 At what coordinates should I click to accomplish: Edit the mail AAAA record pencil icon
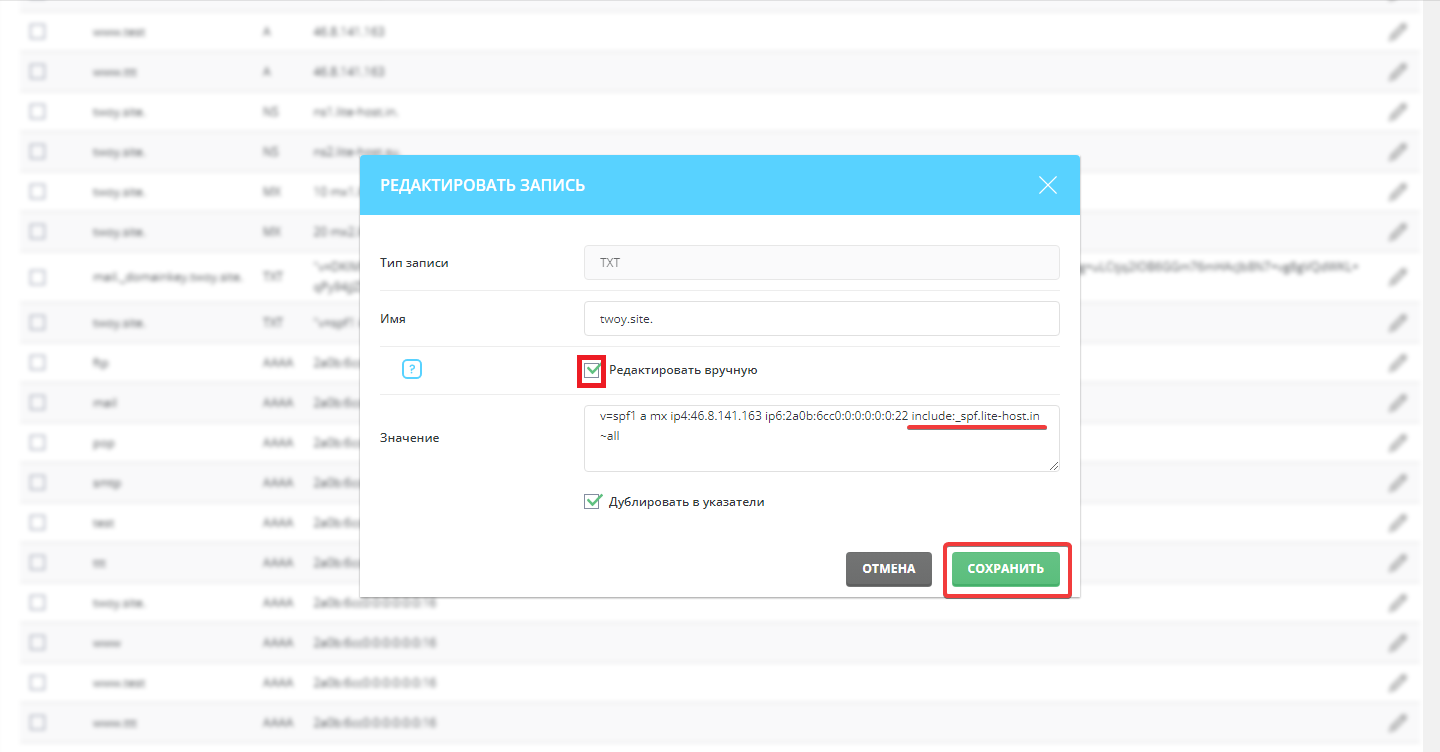click(x=1398, y=402)
